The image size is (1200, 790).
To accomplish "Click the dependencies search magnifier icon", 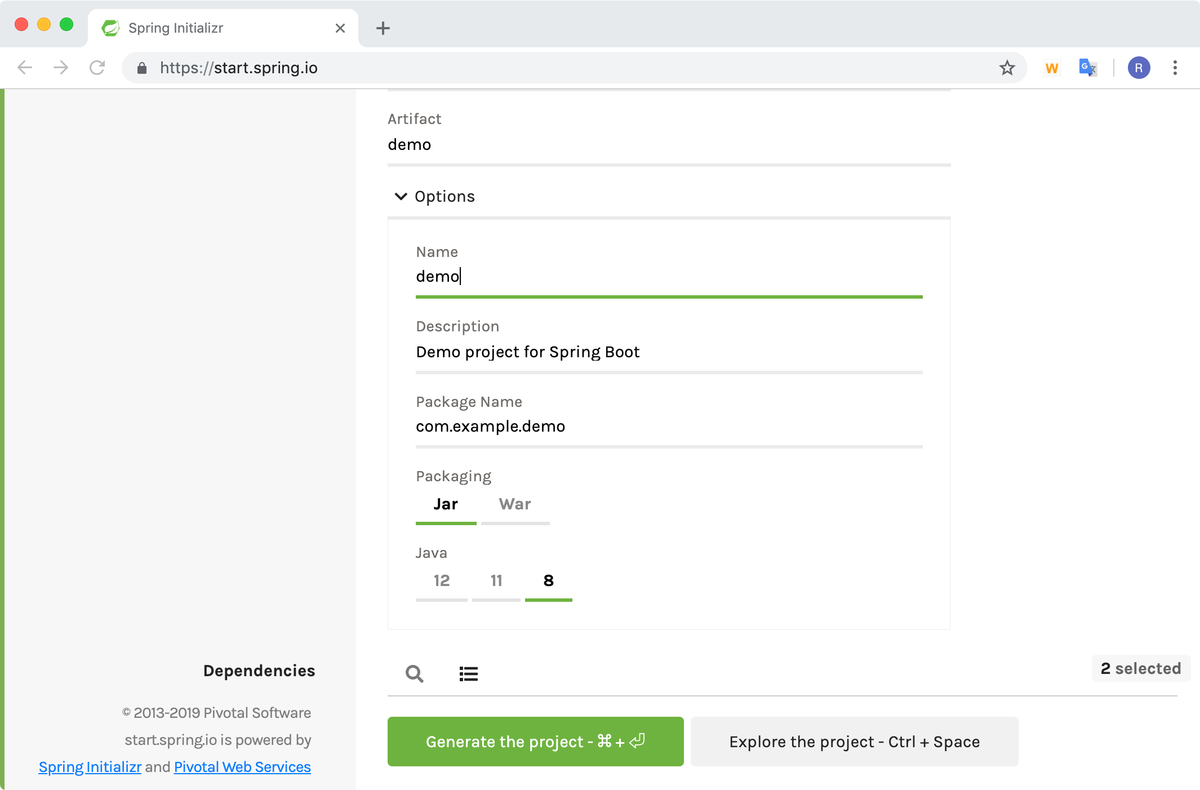I will pyautogui.click(x=414, y=673).
